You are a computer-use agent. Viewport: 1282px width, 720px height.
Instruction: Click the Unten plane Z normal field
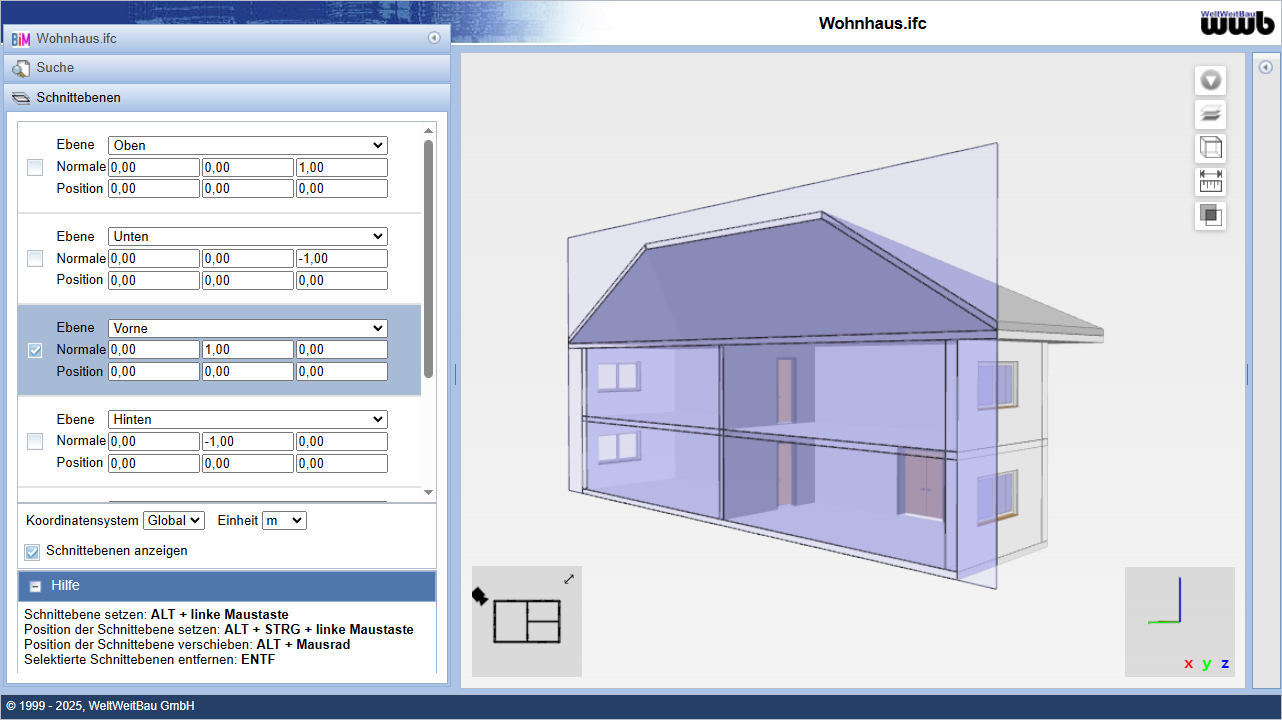[341, 259]
